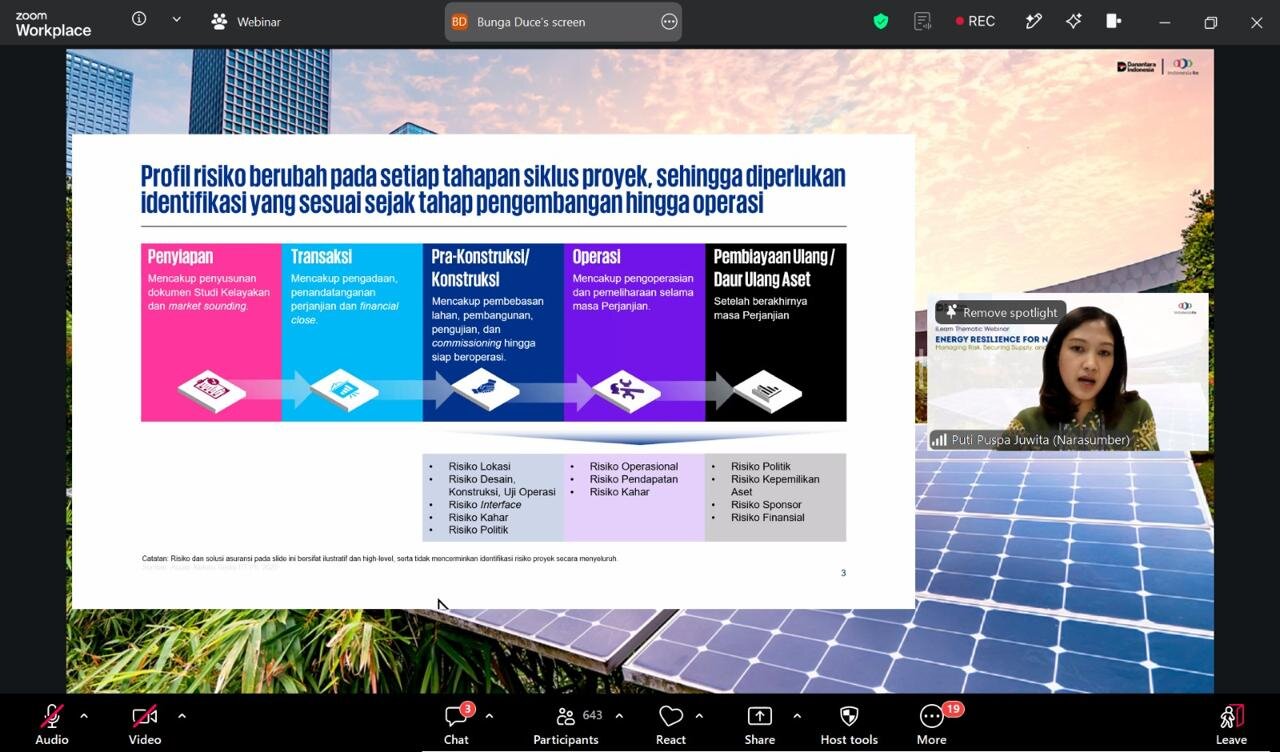Screen dimensions: 1280x752
Task: Expand audio options caret
Action: (x=84, y=716)
